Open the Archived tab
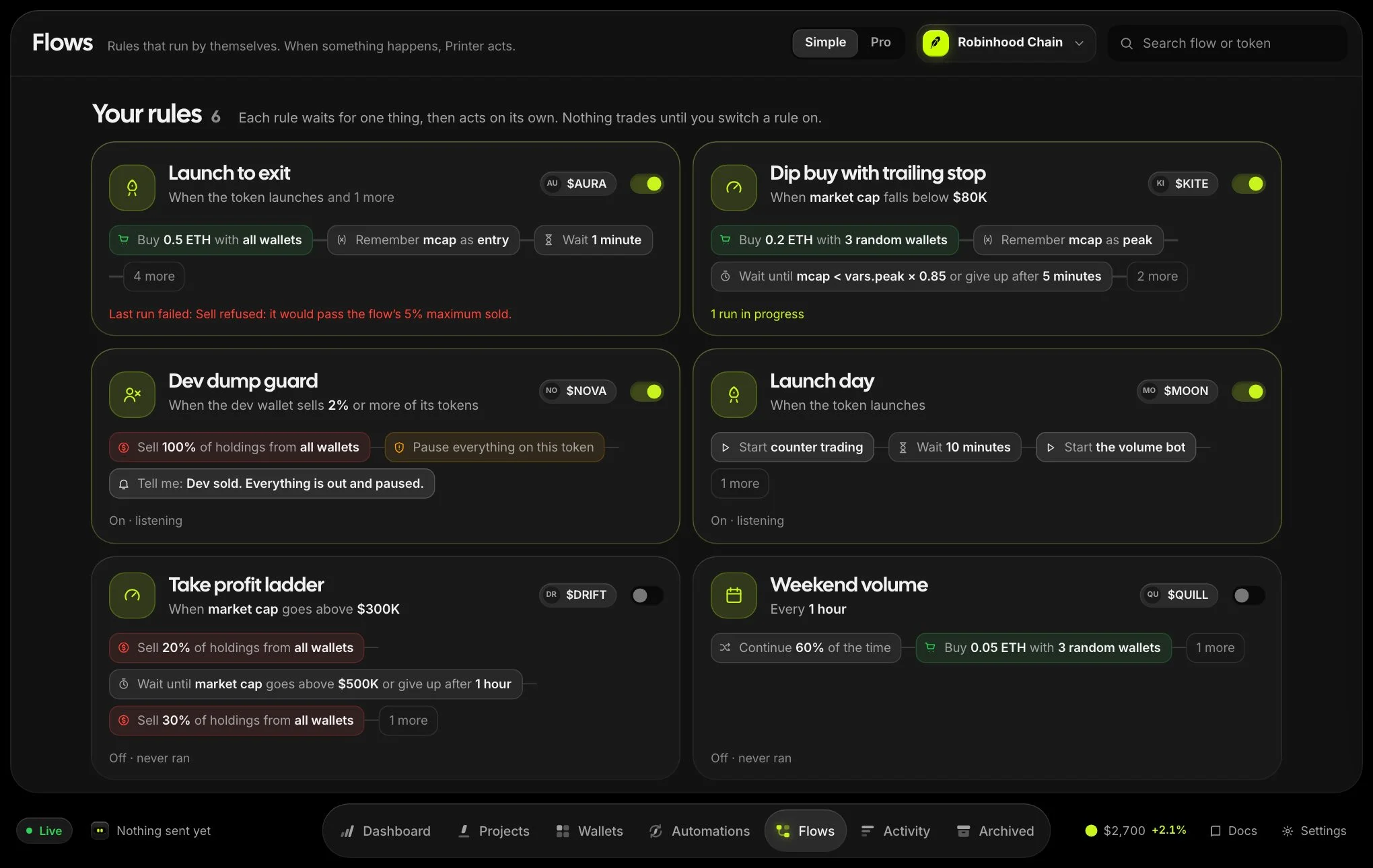This screenshot has width=1373, height=868. (x=995, y=831)
